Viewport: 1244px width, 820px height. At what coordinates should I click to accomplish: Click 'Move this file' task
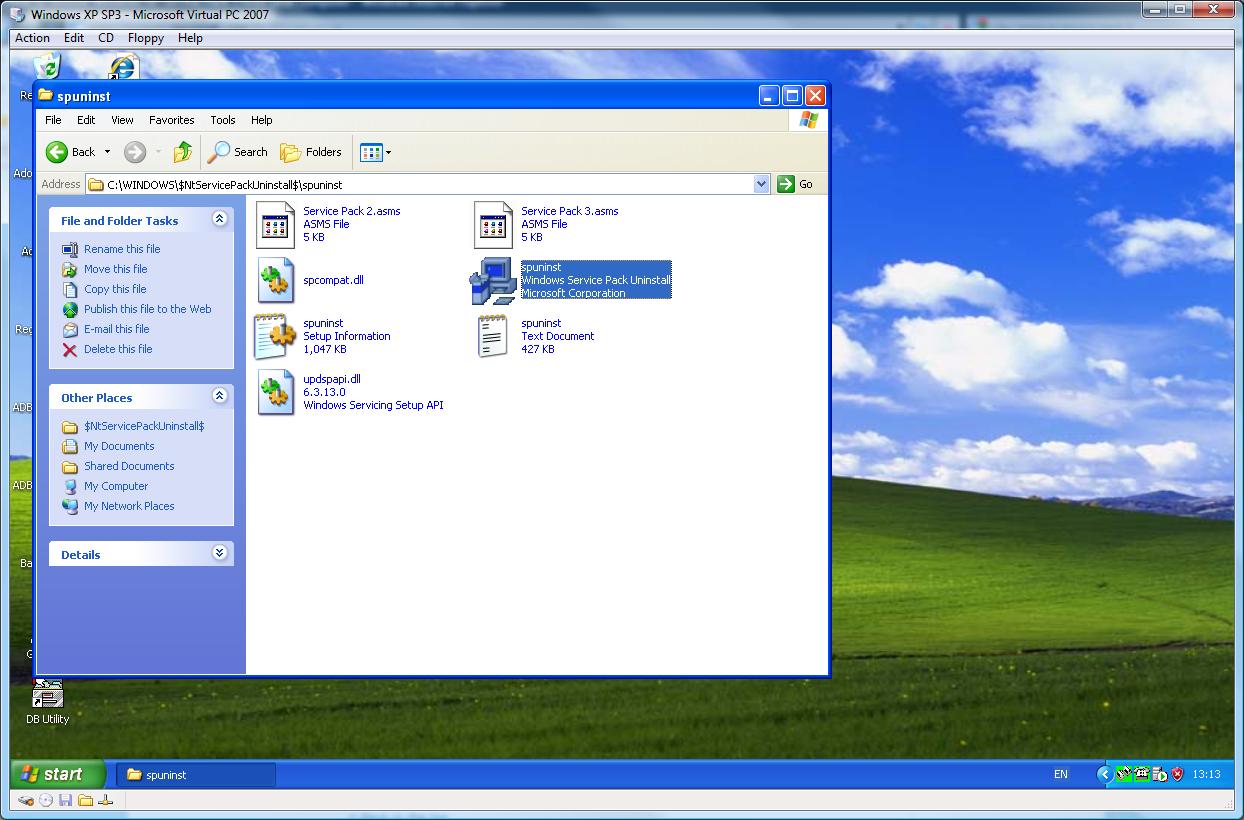(115, 269)
